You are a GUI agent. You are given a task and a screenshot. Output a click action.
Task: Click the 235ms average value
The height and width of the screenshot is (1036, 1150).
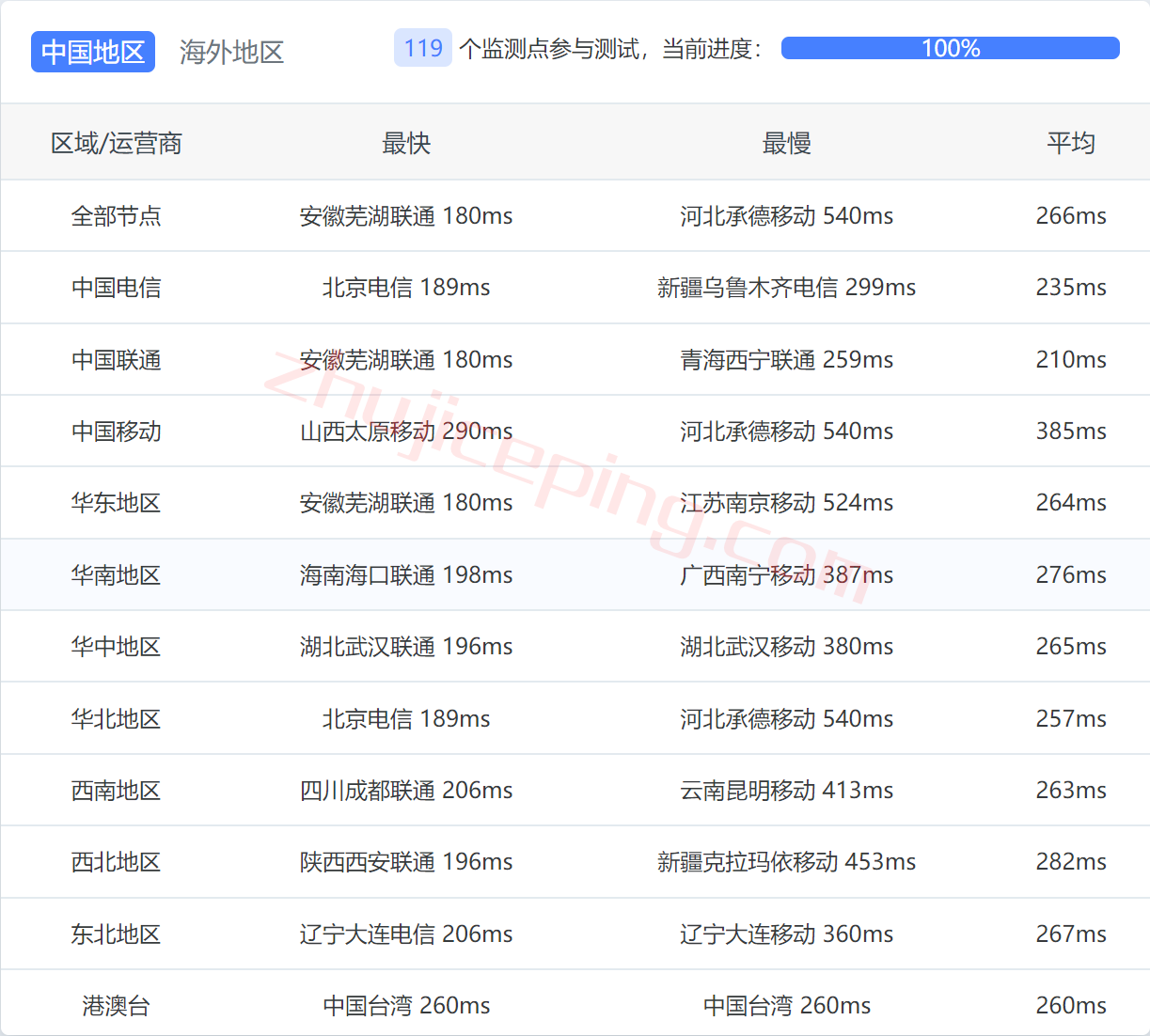coord(1071,287)
